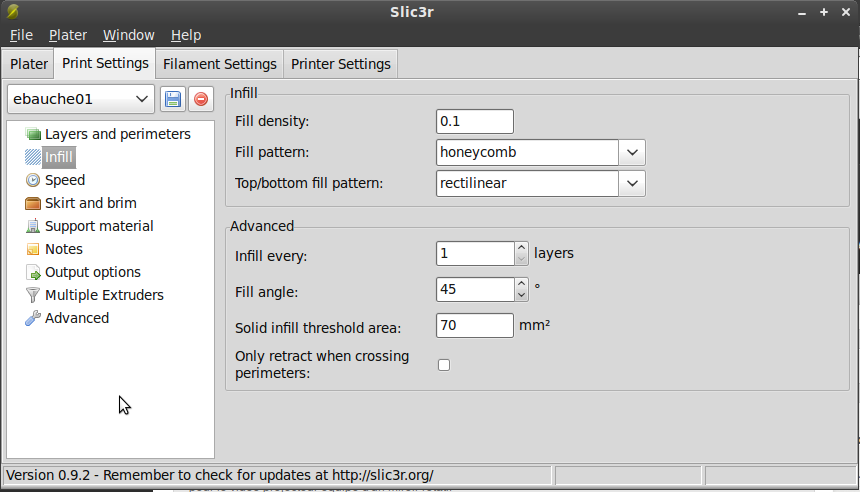860x492 pixels.
Task: Increase the Infill every layers value
Action: [x=521, y=248]
